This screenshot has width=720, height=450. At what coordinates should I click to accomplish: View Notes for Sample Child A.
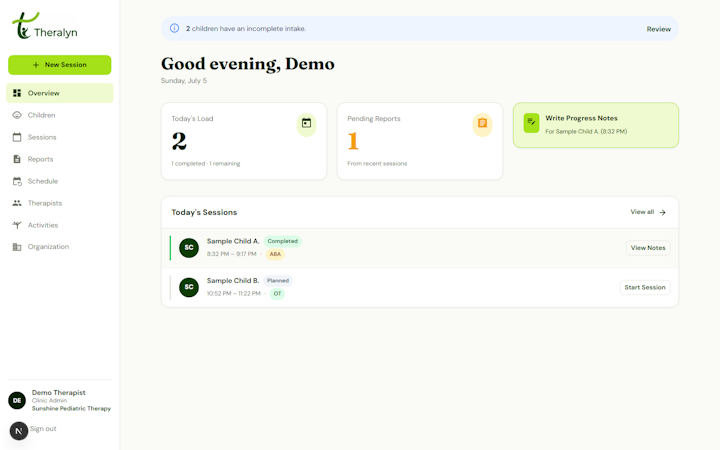pyautogui.click(x=648, y=248)
